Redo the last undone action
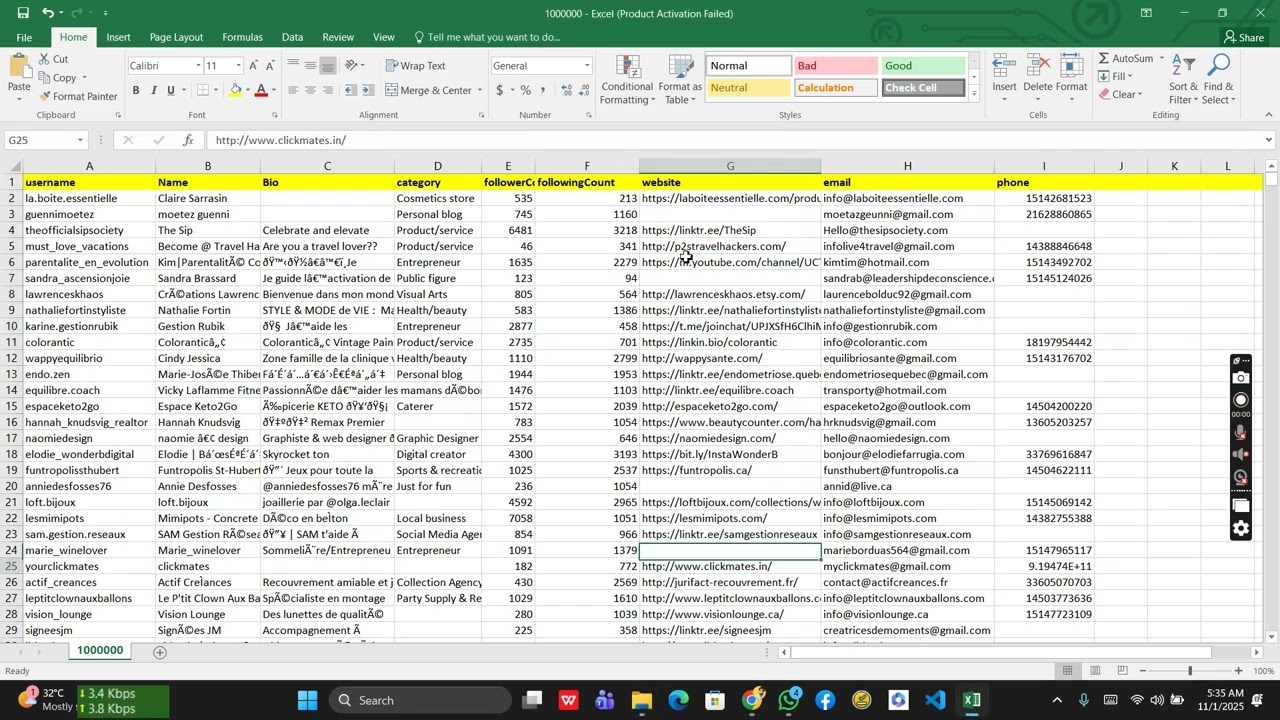Image resolution: width=1280 pixels, height=720 pixels. (x=79, y=13)
